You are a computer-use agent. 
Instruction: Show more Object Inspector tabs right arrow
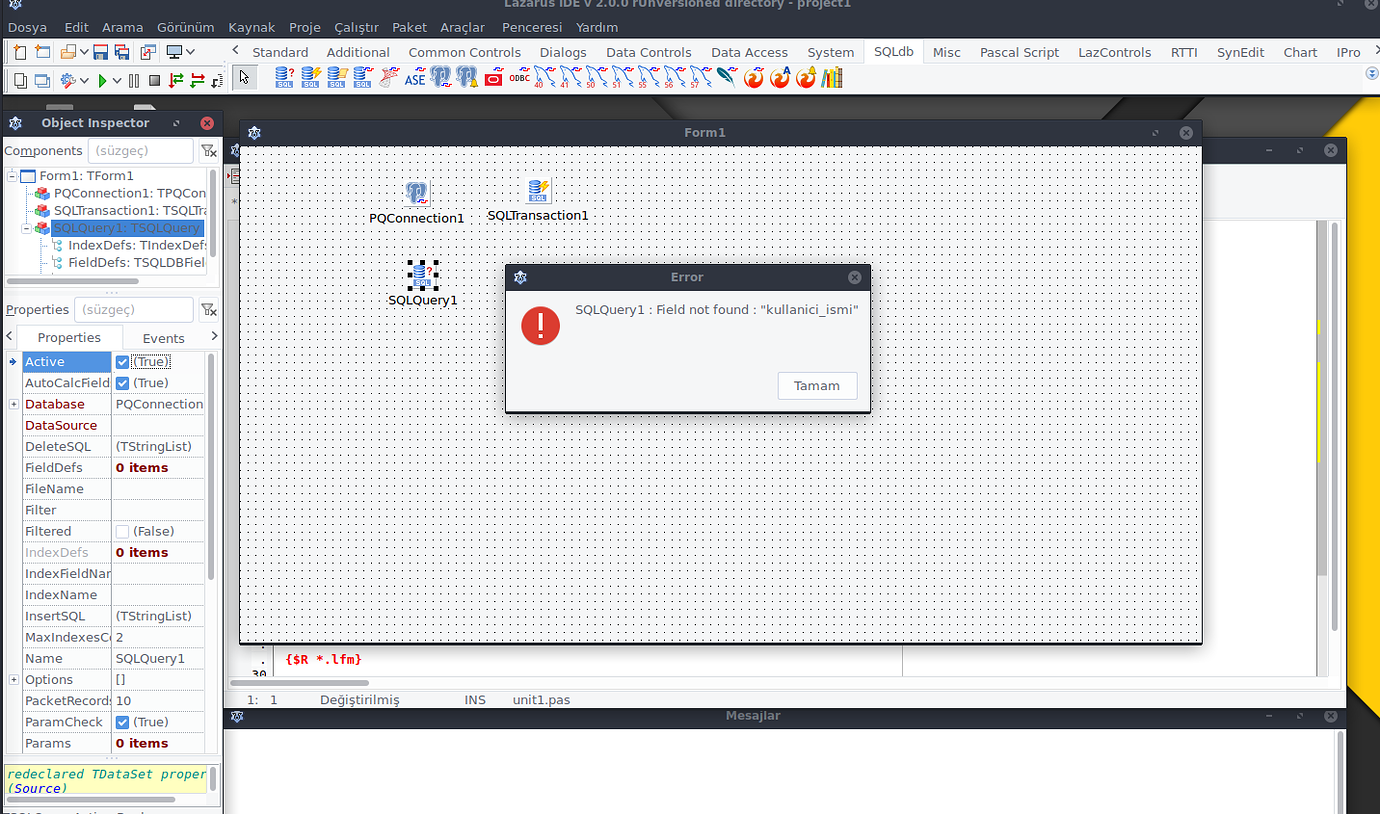[x=213, y=337]
